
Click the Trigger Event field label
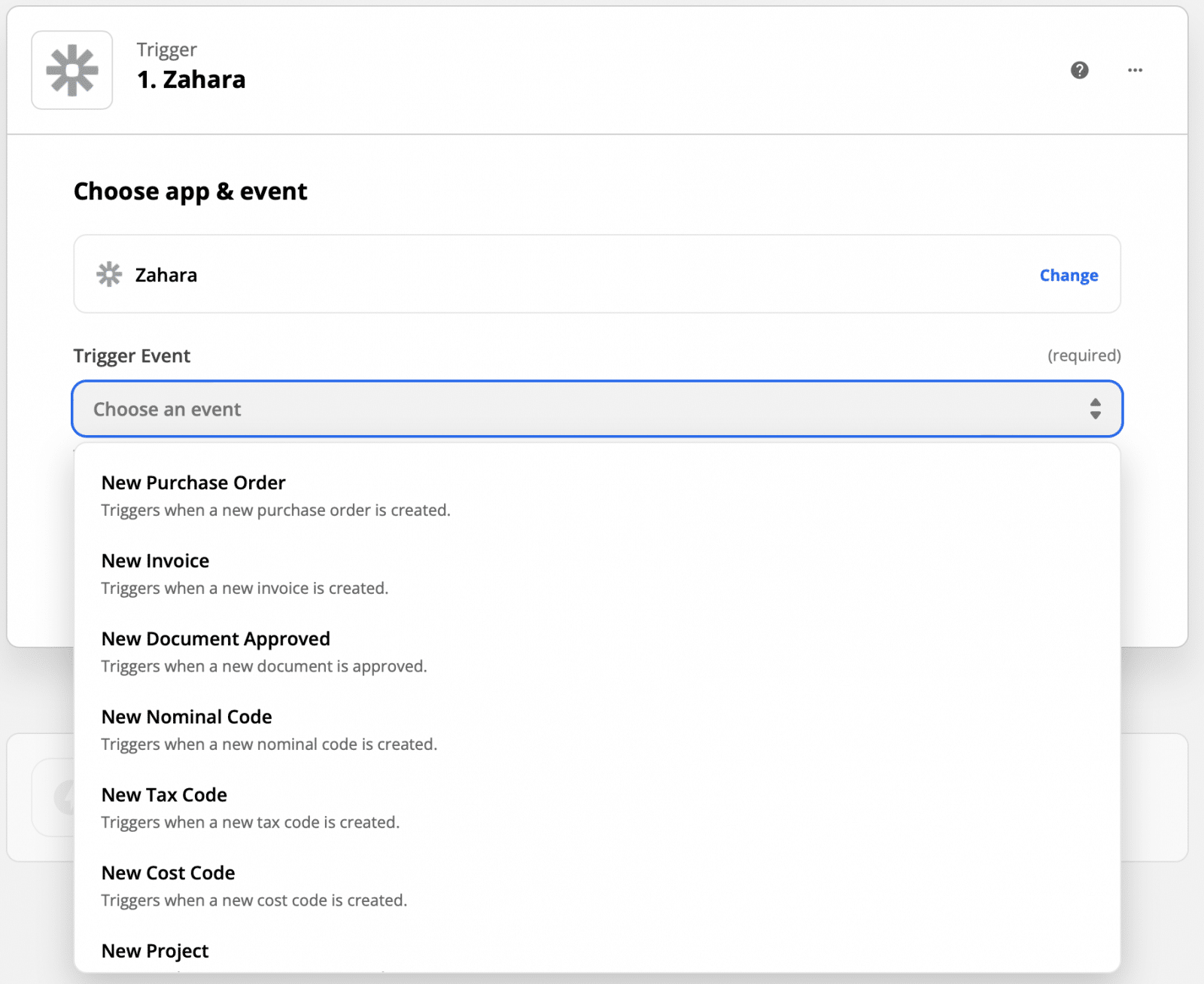[132, 355]
